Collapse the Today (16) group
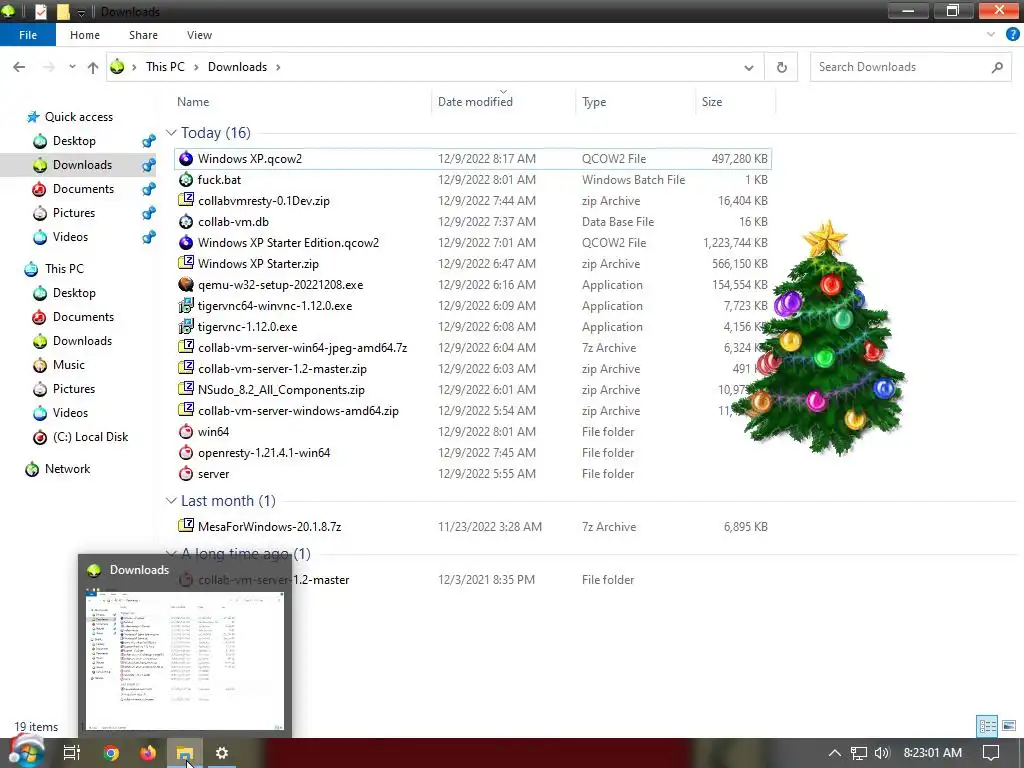The image size is (1024, 768). 171,133
